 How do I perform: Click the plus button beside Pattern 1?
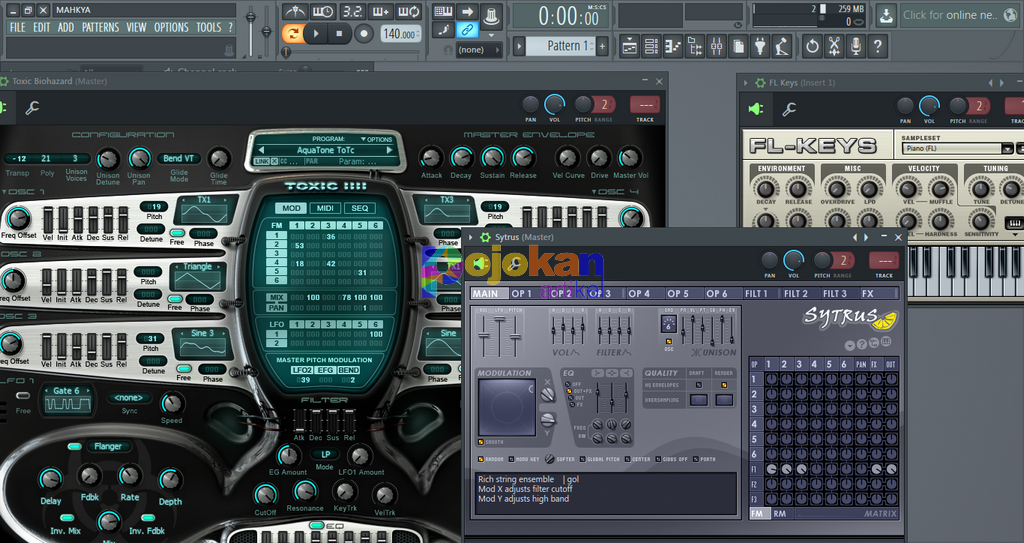tap(602, 46)
